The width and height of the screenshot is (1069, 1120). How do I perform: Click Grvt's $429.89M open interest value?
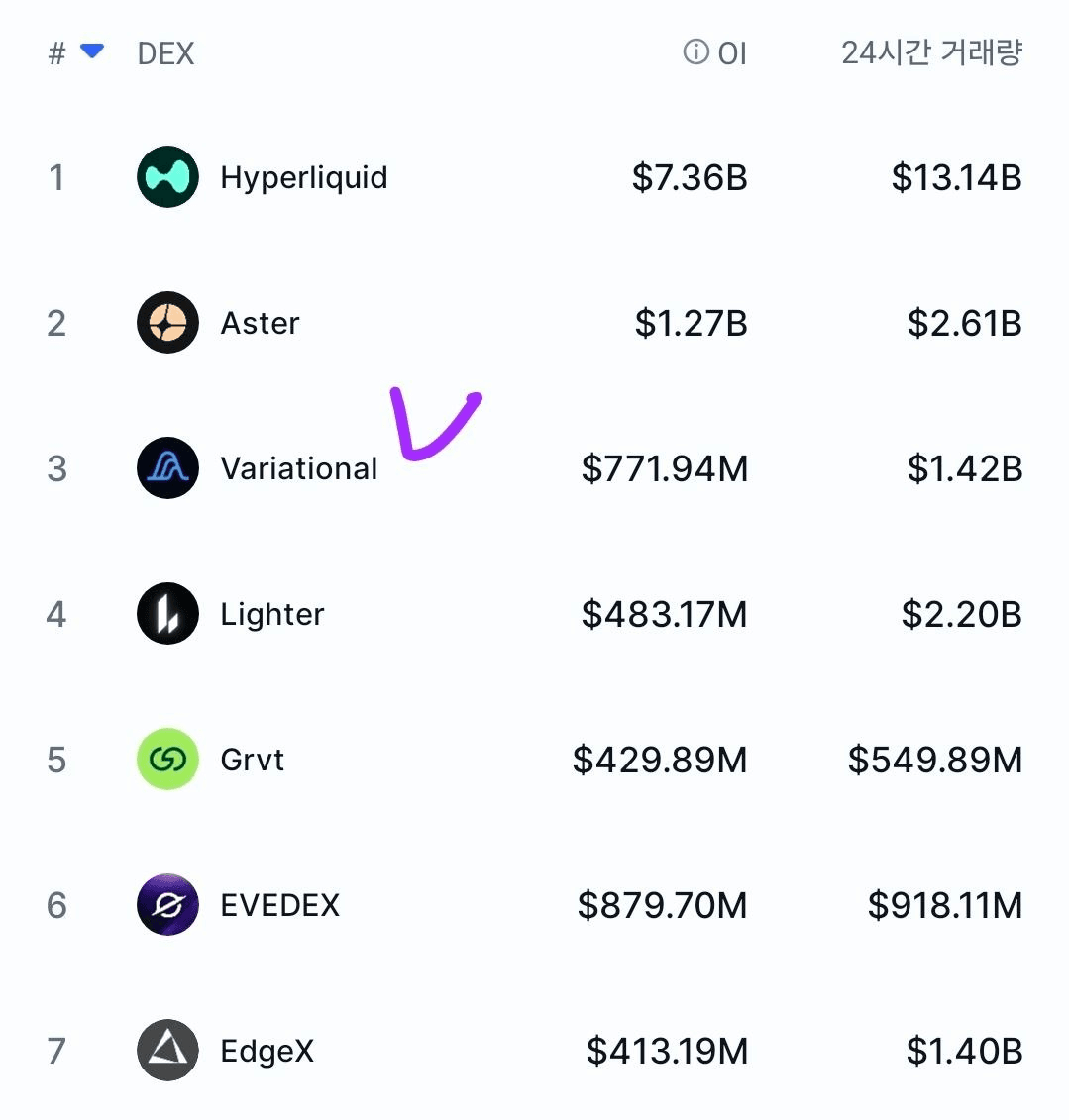pos(660,760)
